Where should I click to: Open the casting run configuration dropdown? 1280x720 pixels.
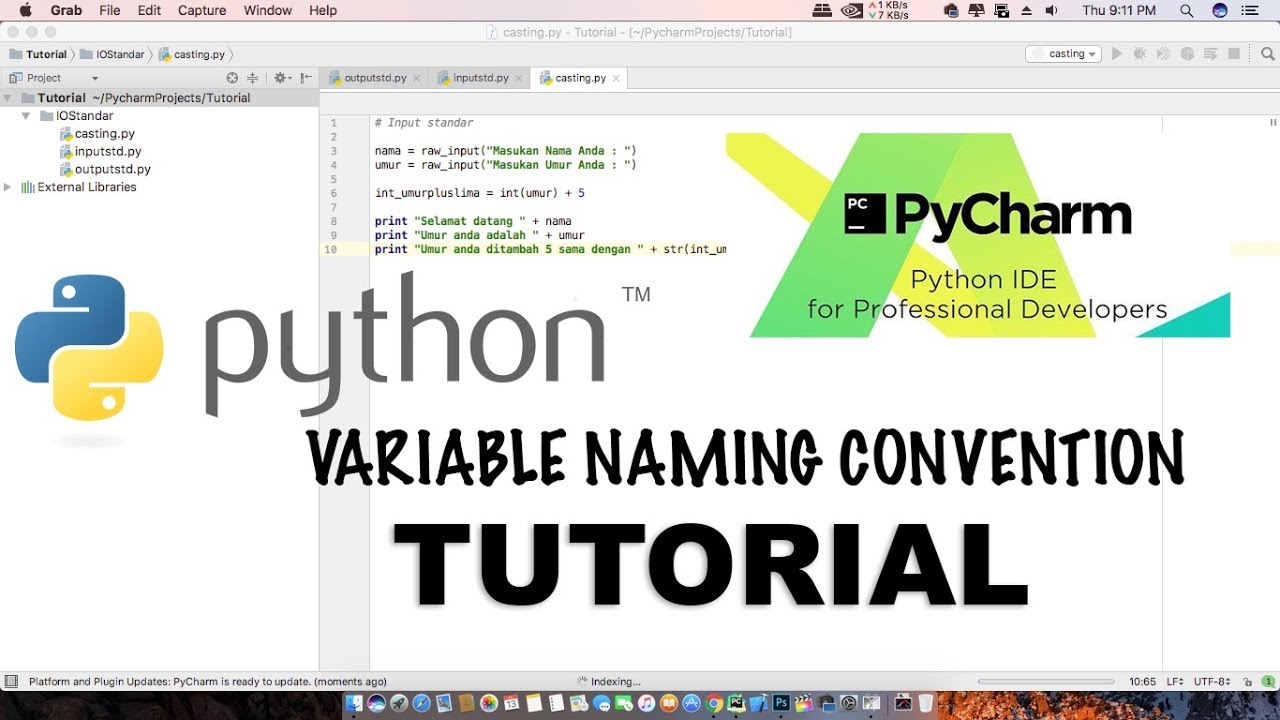coord(1064,54)
